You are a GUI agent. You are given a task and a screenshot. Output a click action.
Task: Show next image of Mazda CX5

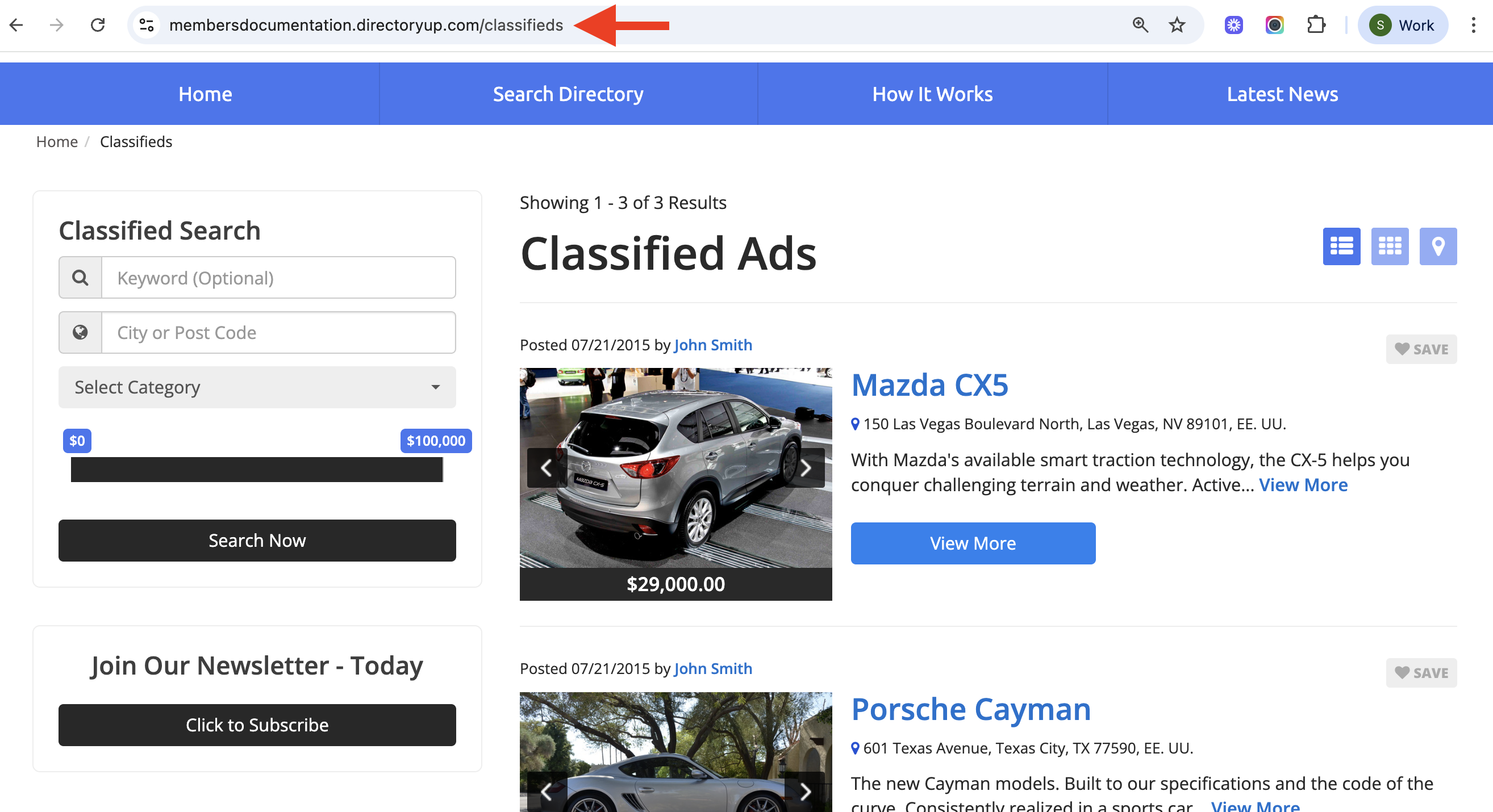[x=805, y=467]
